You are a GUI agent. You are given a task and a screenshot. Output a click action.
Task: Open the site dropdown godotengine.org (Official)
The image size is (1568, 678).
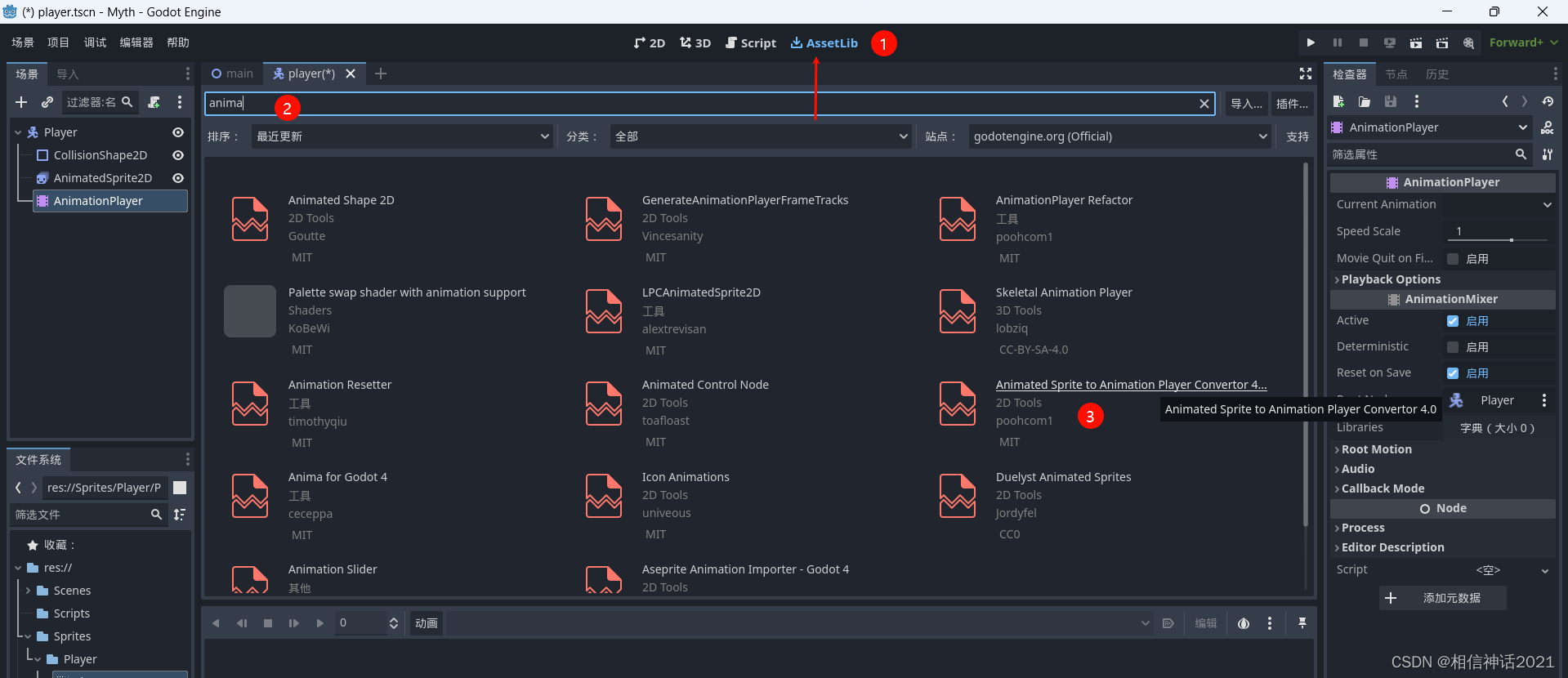pyautogui.click(x=1120, y=136)
